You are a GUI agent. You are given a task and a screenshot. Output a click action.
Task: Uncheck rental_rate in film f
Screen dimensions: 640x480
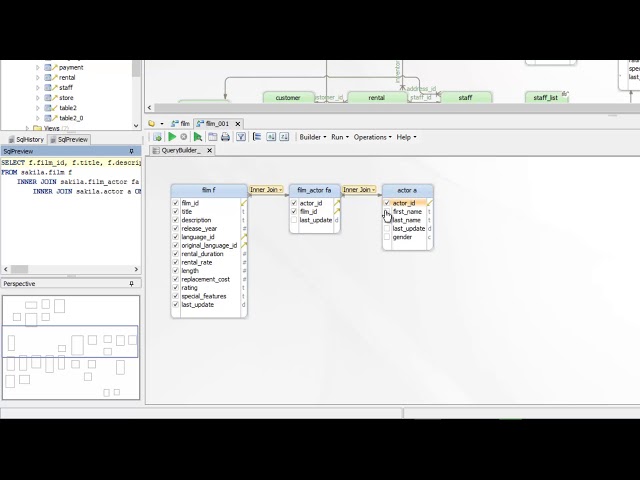[x=176, y=262]
